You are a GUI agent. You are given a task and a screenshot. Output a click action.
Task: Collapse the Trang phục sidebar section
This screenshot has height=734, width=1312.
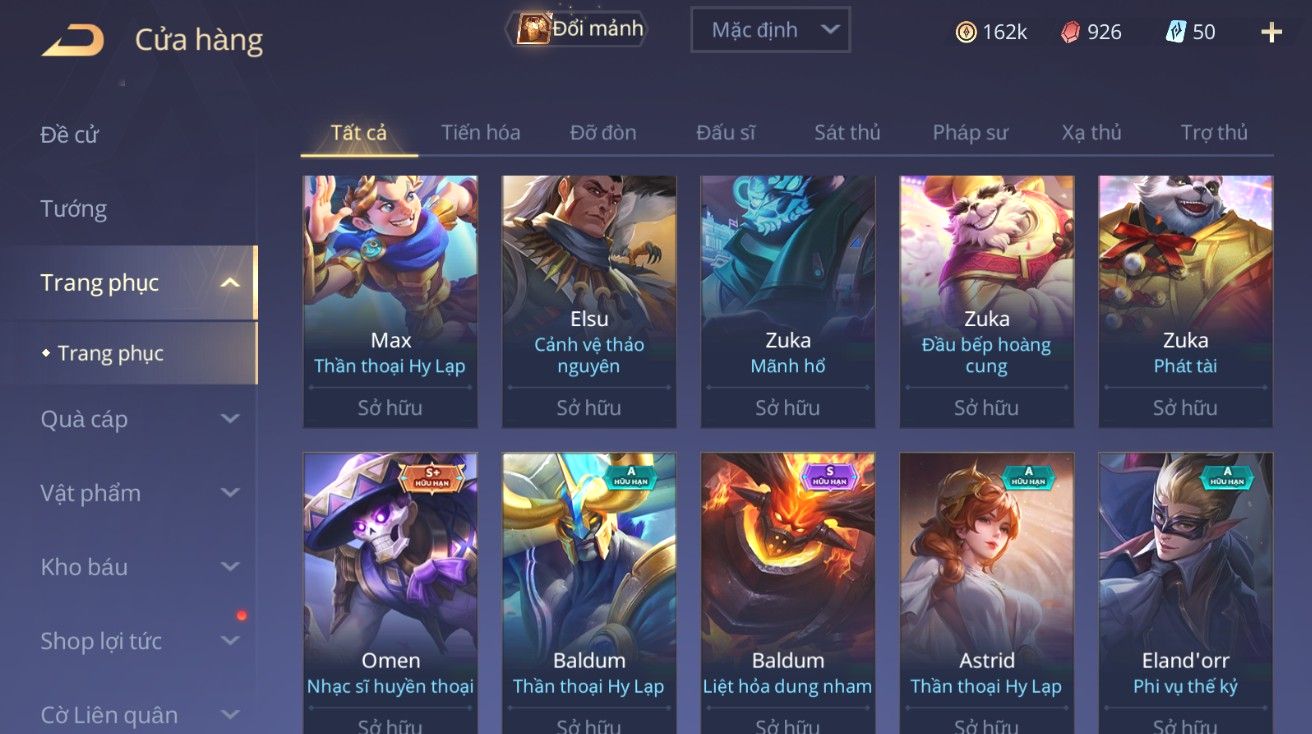pyautogui.click(x=230, y=283)
